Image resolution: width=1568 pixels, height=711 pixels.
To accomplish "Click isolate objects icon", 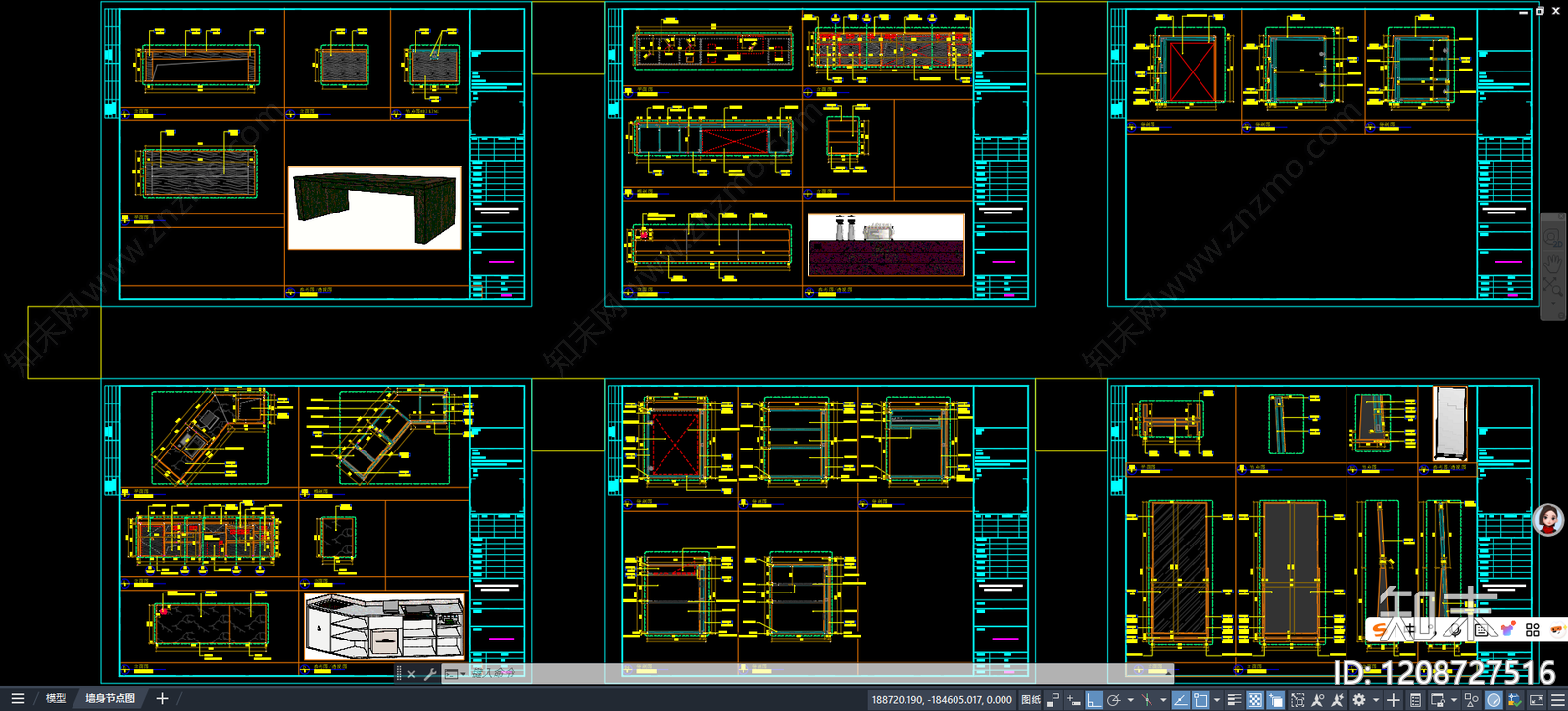I will (x=1472, y=700).
